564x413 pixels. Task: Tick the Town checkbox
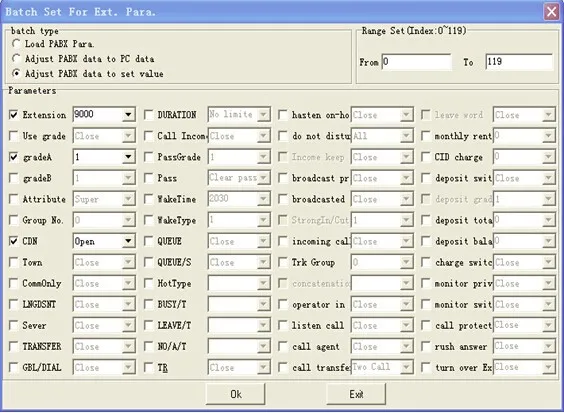pos(14,262)
